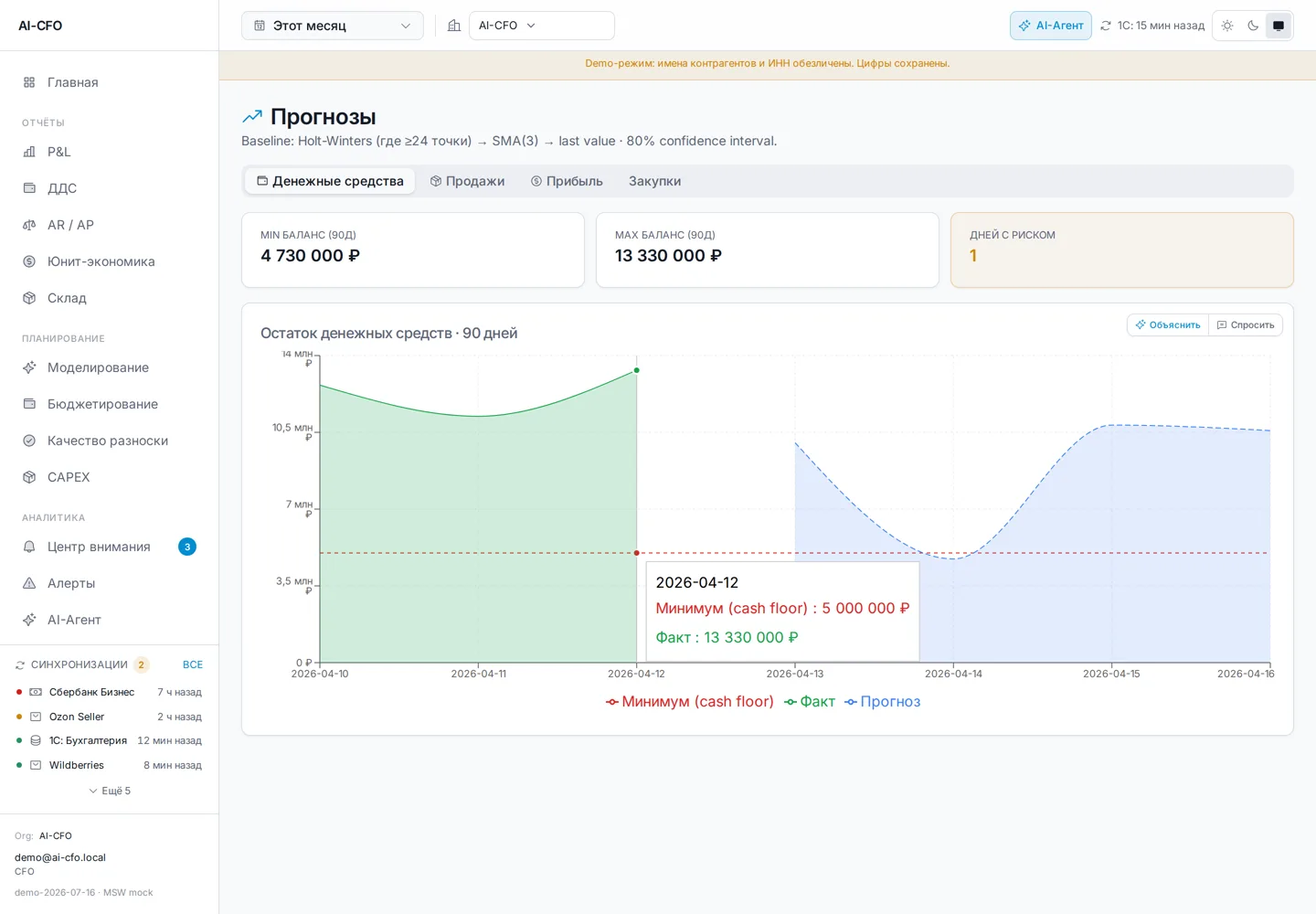This screenshot has height=914, width=1316.
Task: Open AR / AP scales icon
Action: coord(29,225)
